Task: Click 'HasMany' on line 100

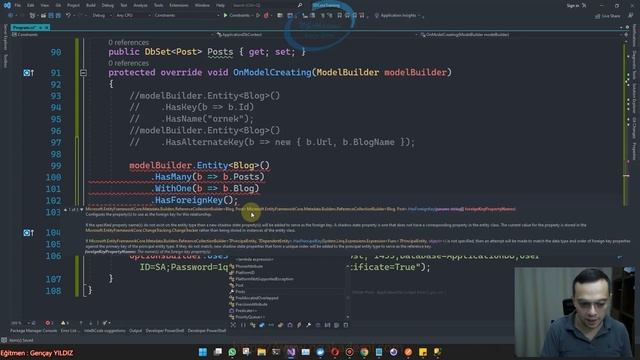Action: pos(173,177)
